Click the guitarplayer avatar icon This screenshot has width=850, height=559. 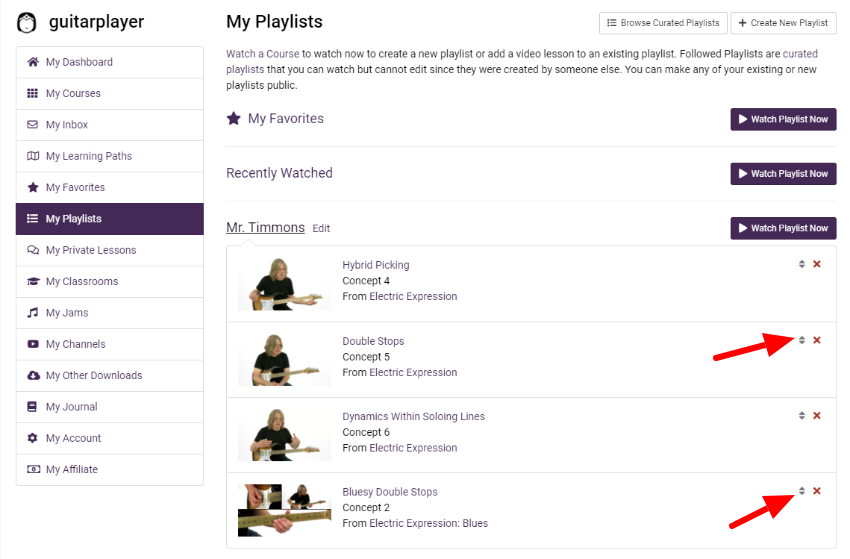tap(27, 22)
